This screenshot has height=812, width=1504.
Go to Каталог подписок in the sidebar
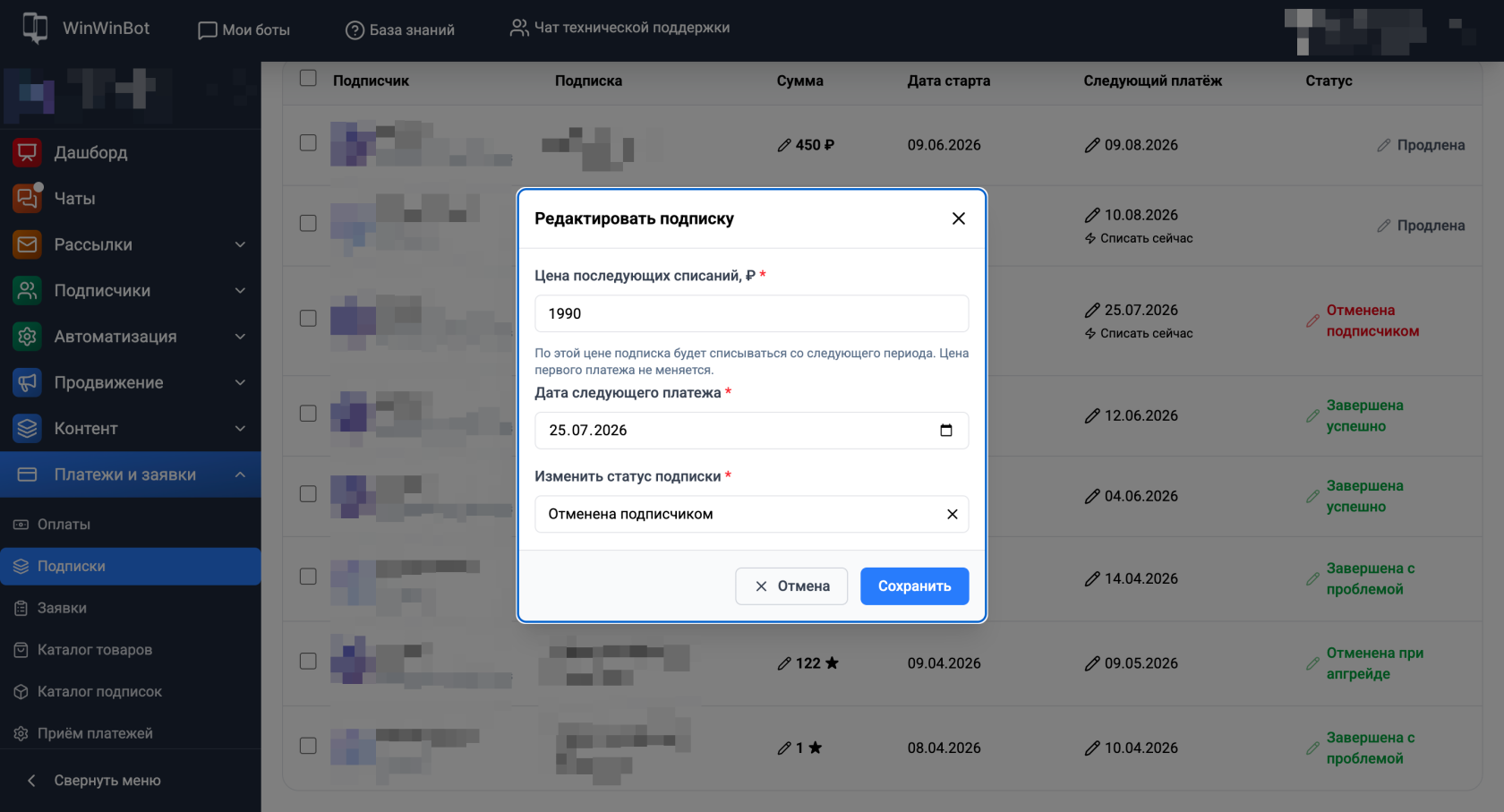click(x=99, y=691)
